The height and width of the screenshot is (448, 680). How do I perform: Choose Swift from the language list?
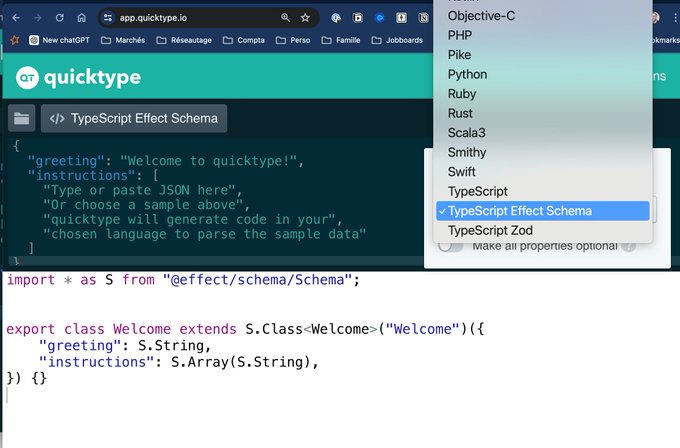pyautogui.click(x=543, y=172)
